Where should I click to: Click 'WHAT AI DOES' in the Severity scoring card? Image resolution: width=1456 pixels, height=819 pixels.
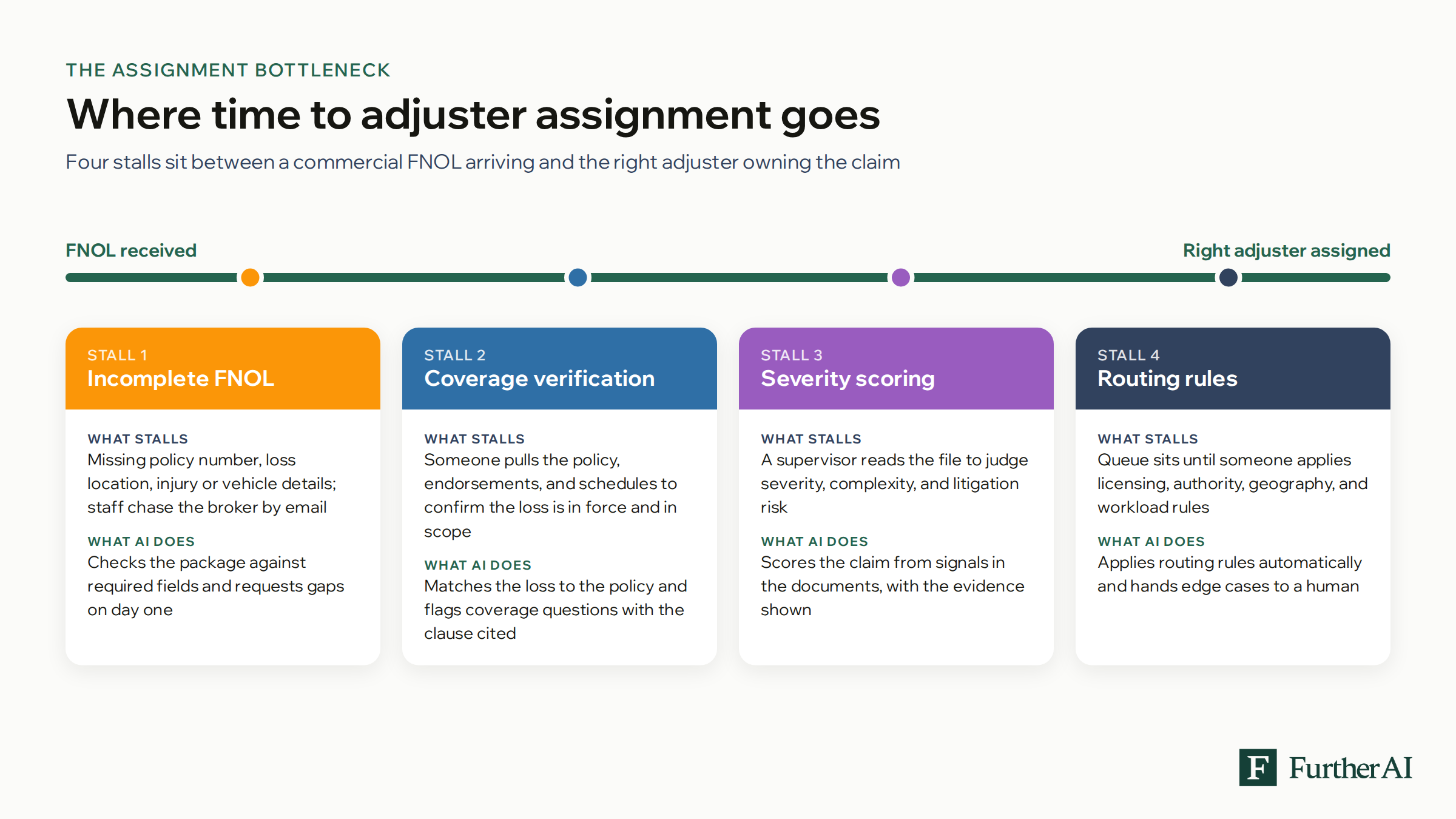coord(814,541)
